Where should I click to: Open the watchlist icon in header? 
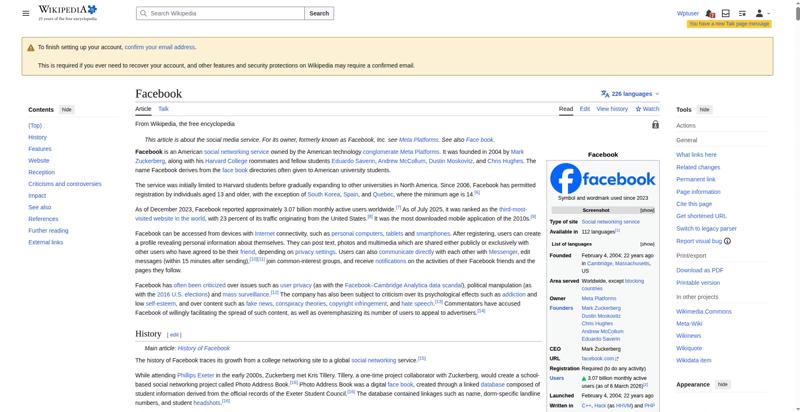pos(742,13)
